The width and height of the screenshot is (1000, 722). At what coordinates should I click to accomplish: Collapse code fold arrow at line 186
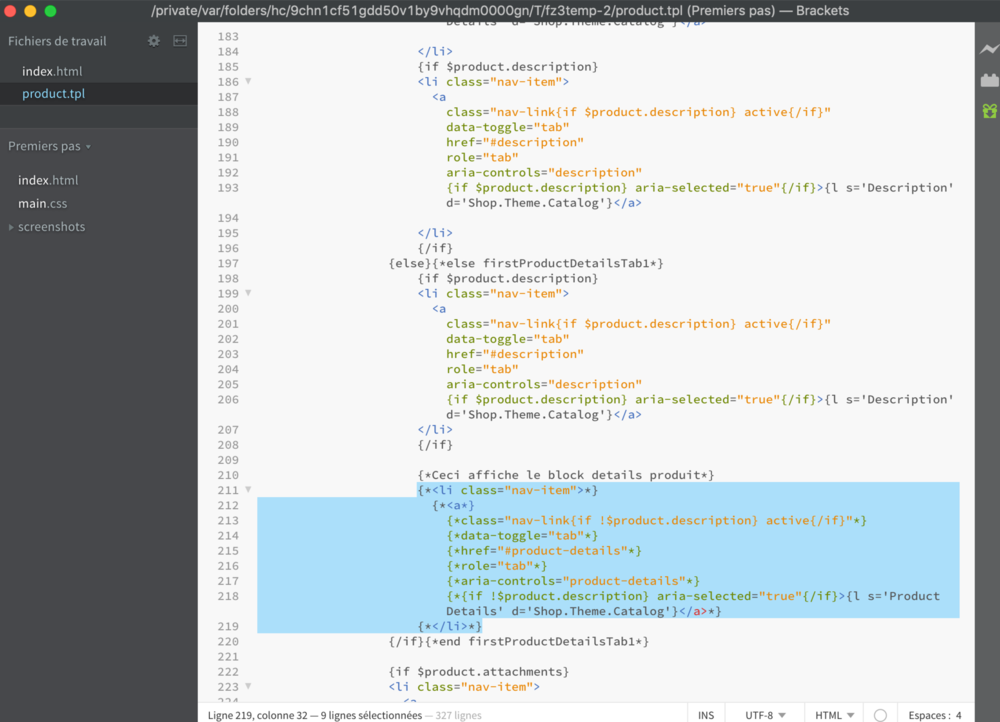(248, 81)
